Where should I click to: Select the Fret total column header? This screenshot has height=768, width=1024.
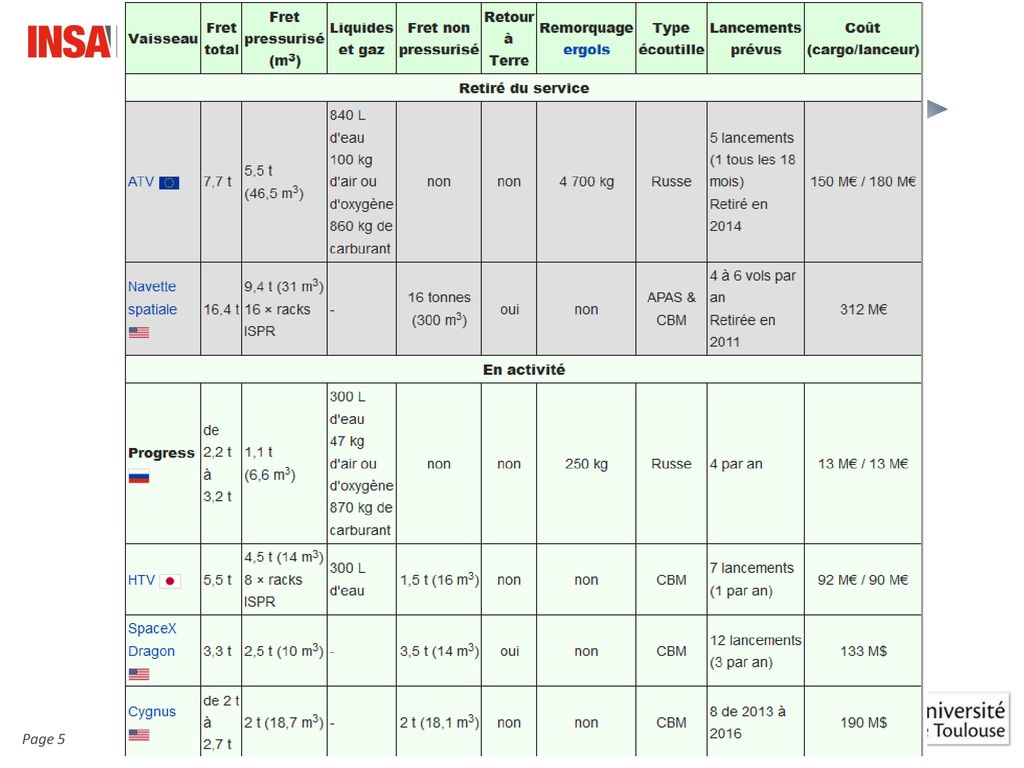pos(221,39)
